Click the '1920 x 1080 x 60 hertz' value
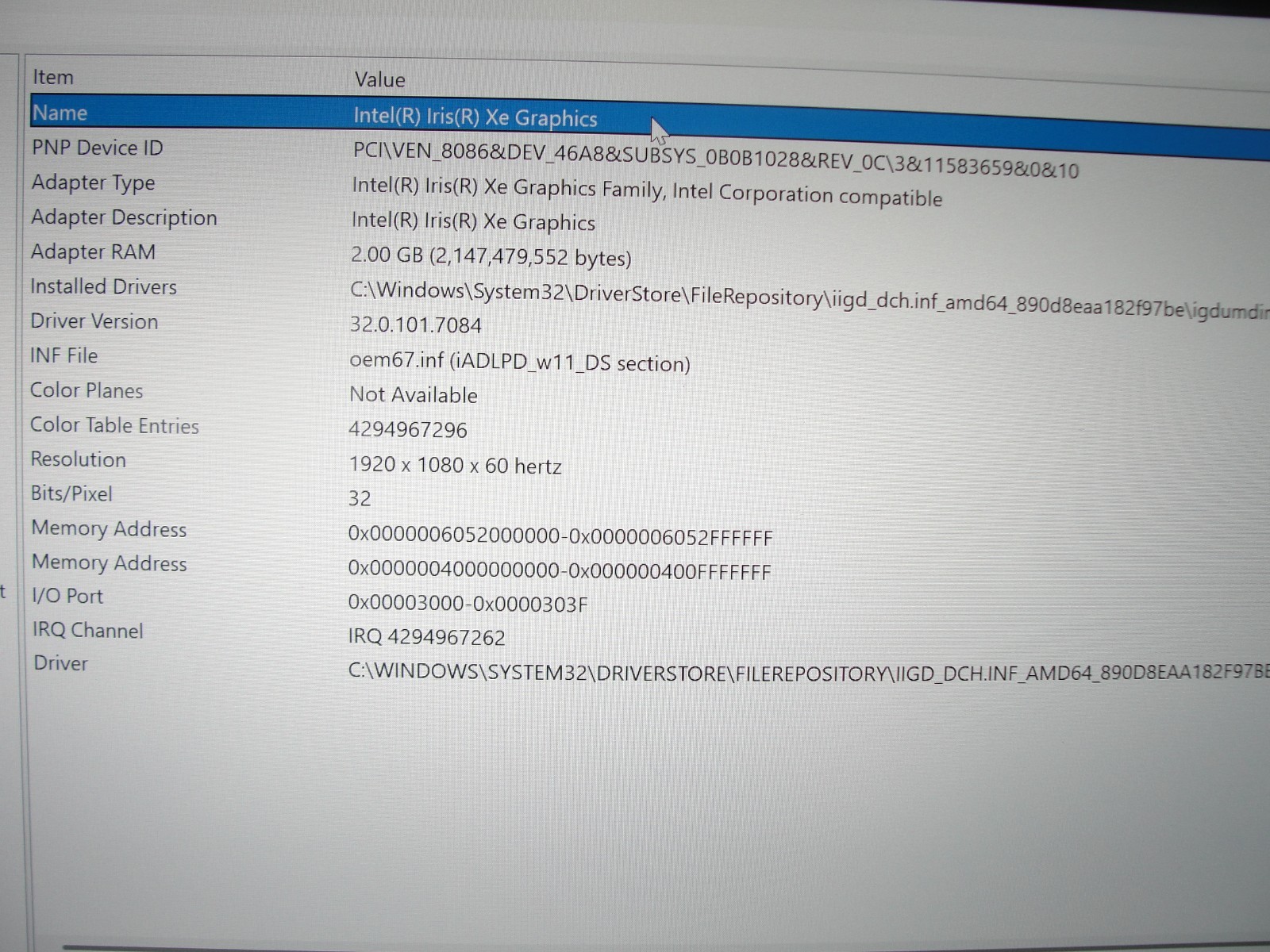This screenshot has width=1270, height=952. [x=455, y=465]
